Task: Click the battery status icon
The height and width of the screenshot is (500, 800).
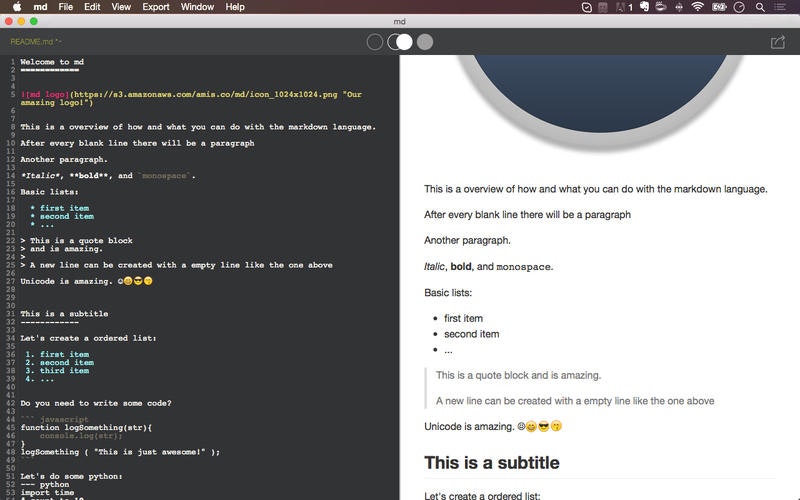Action: click(x=719, y=7)
